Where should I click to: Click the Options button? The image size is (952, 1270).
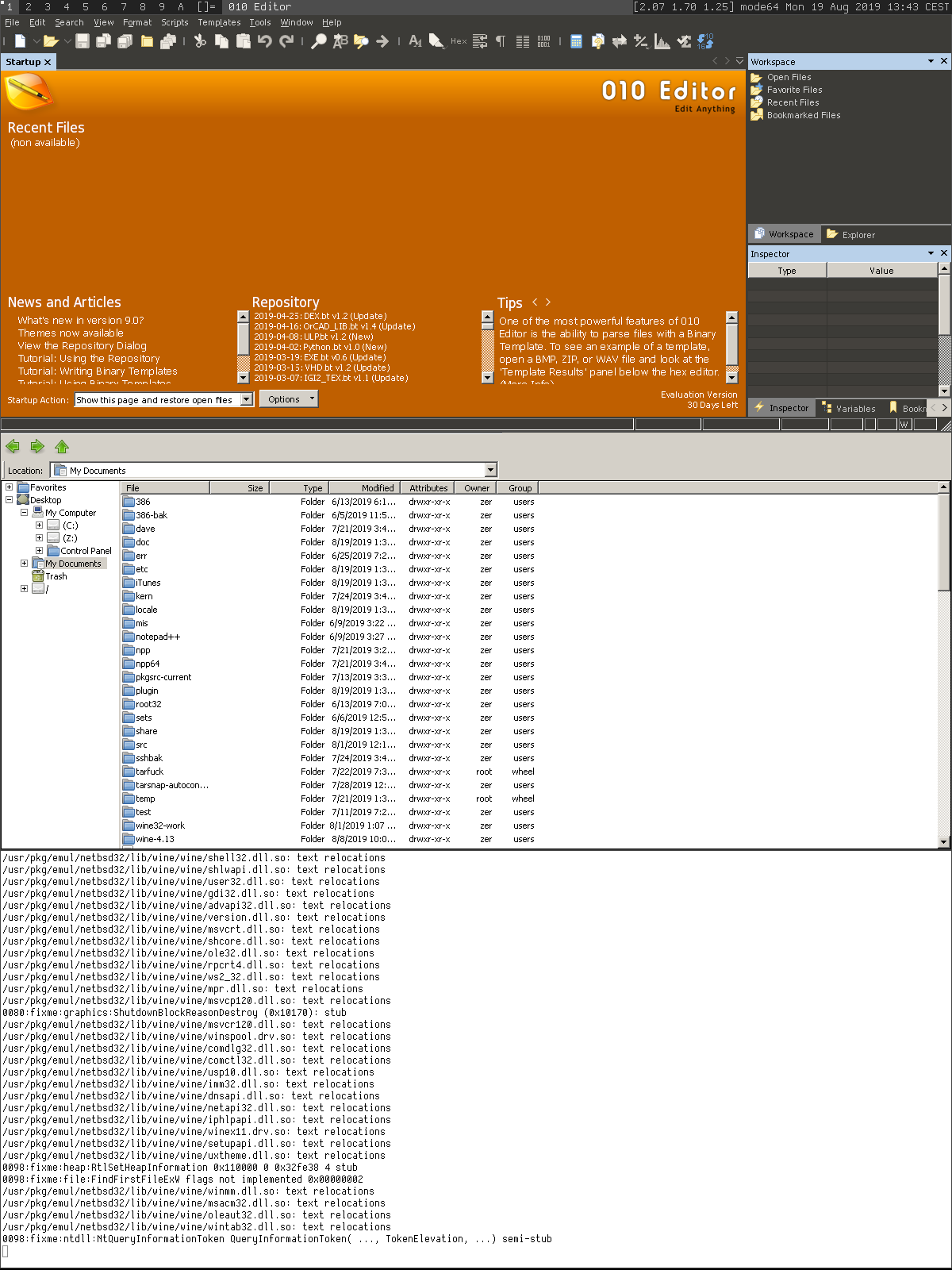[288, 399]
